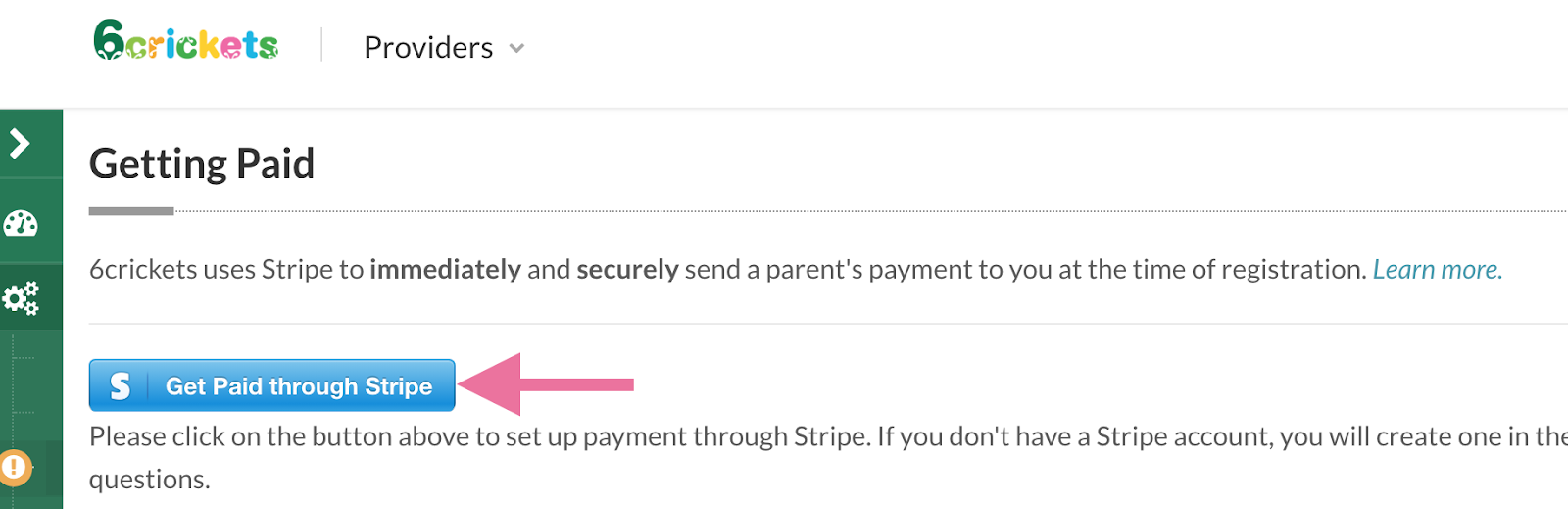Click the "Getting Paid" page heading

point(202,164)
